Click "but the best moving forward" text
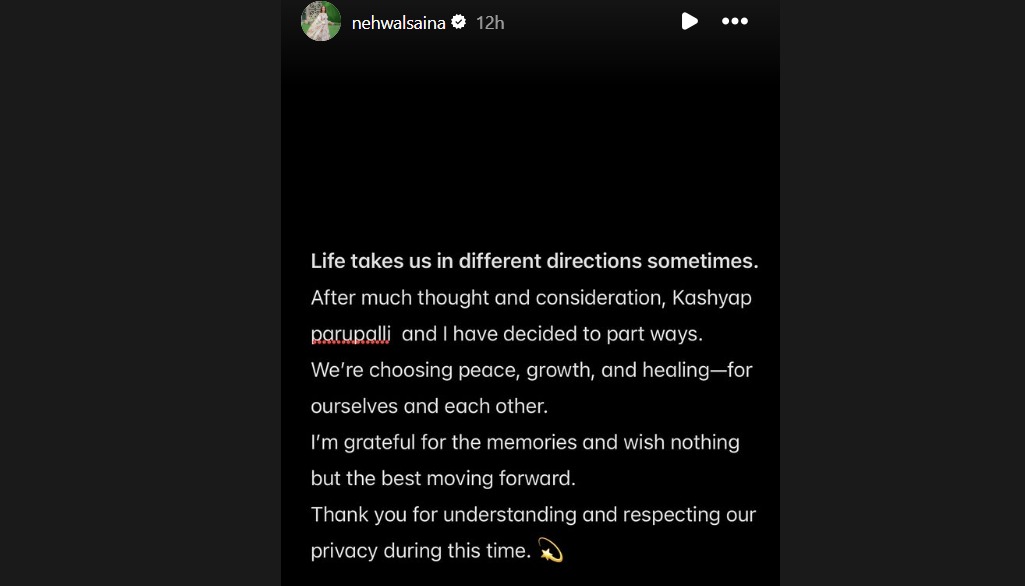 tap(443, 478)
